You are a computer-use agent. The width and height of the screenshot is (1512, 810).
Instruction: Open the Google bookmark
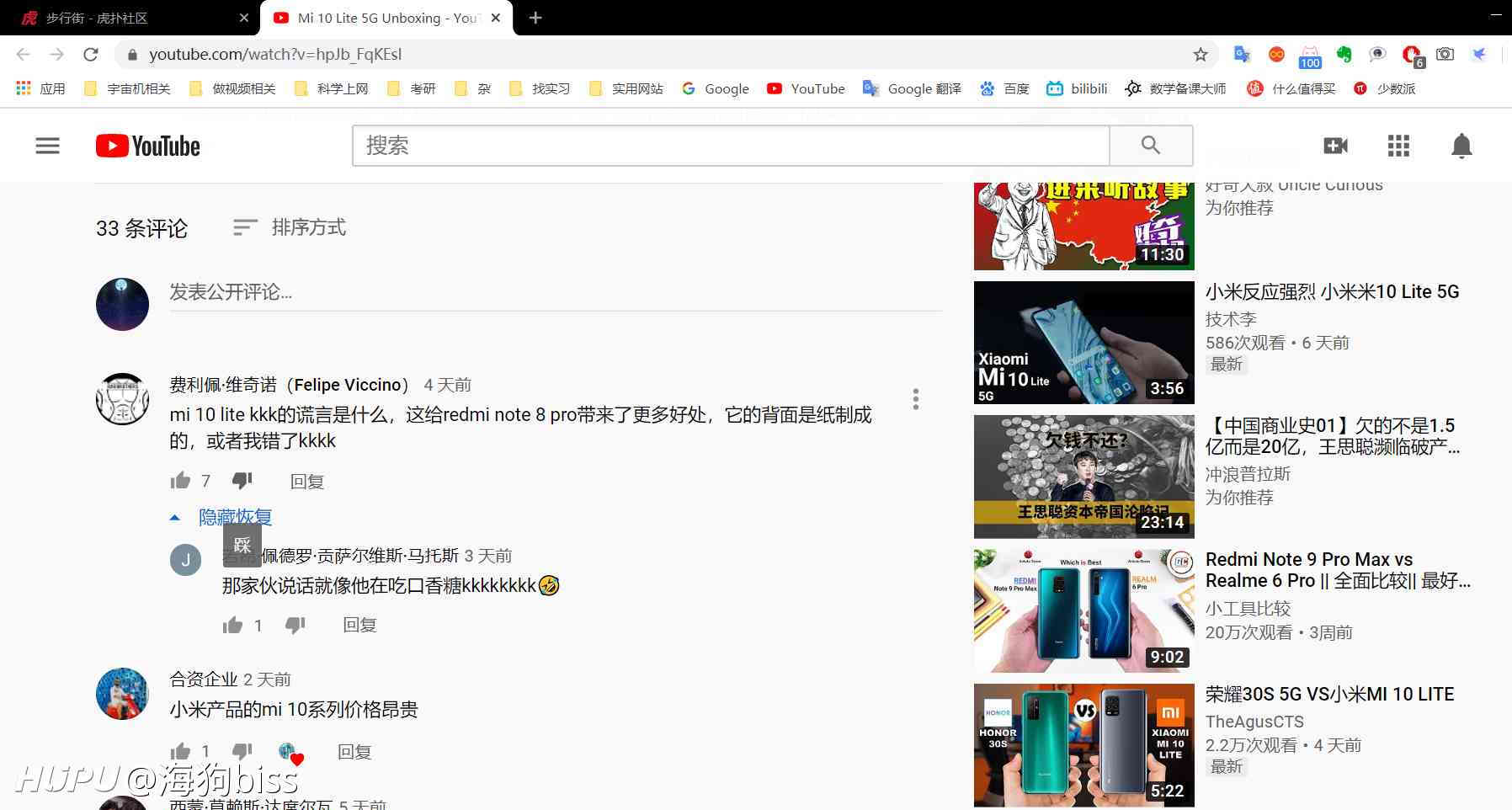point(716,88)
